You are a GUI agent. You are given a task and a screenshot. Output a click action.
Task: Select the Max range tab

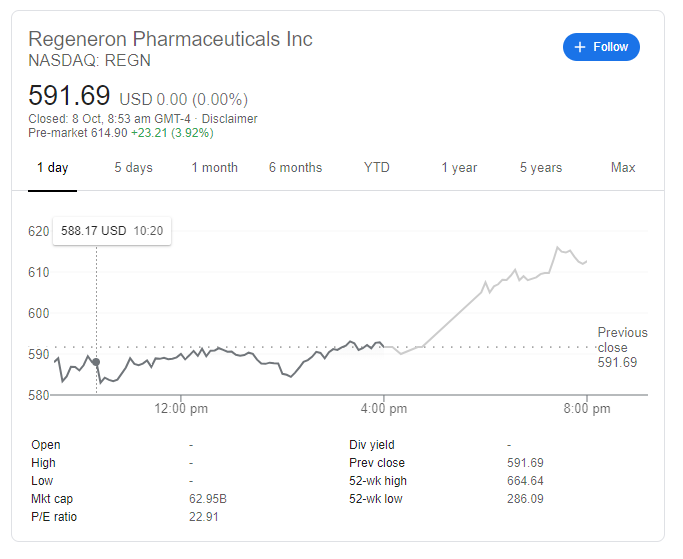coord(623,168)
